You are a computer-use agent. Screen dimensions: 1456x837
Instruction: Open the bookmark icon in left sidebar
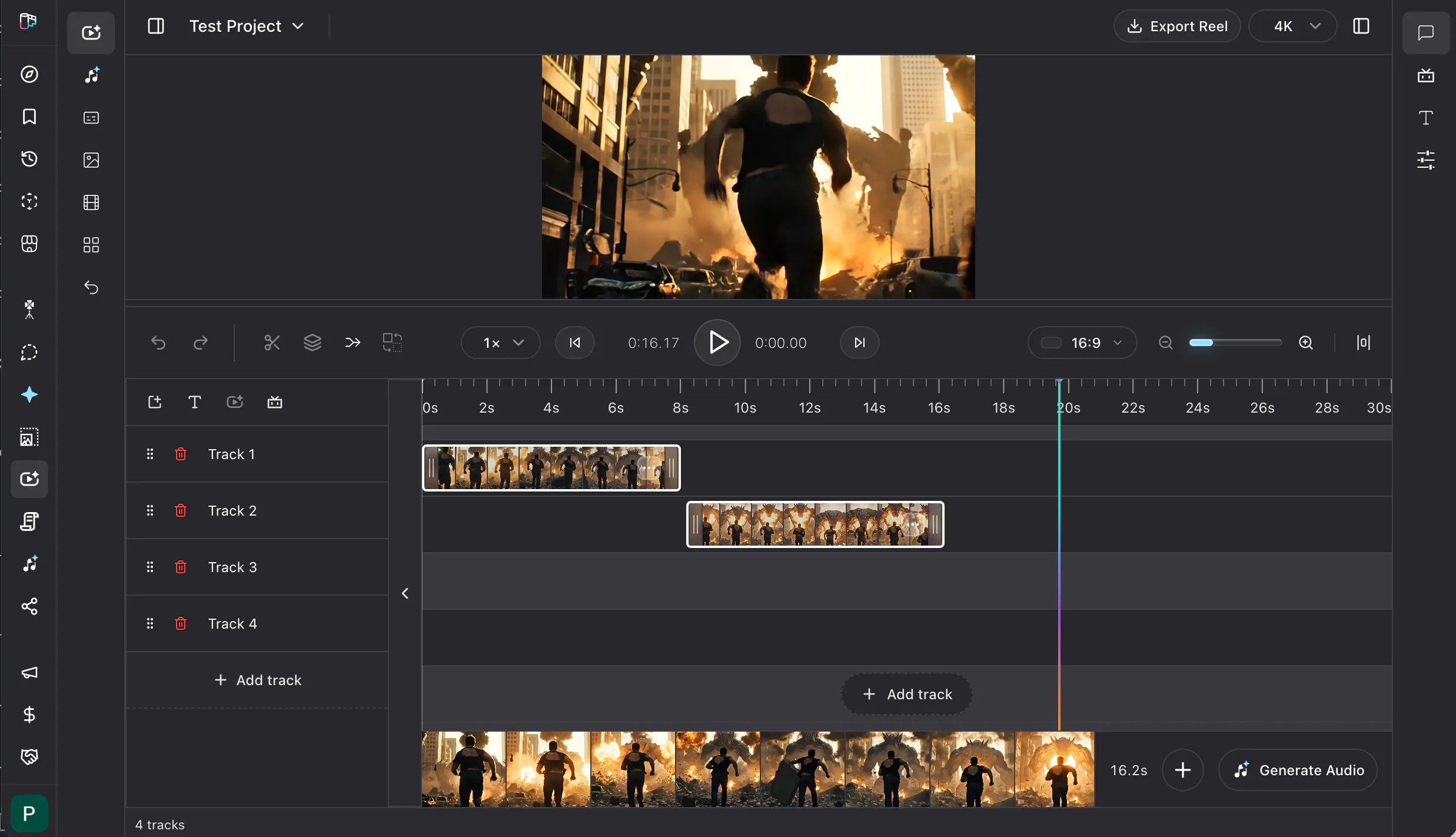[x=29, y=117]
